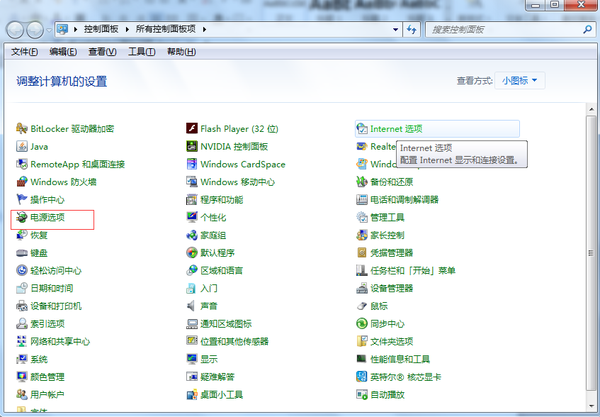
Task: Open the 操作中心 flag icon
Action: pyautogui.click(x=22, y=199)
